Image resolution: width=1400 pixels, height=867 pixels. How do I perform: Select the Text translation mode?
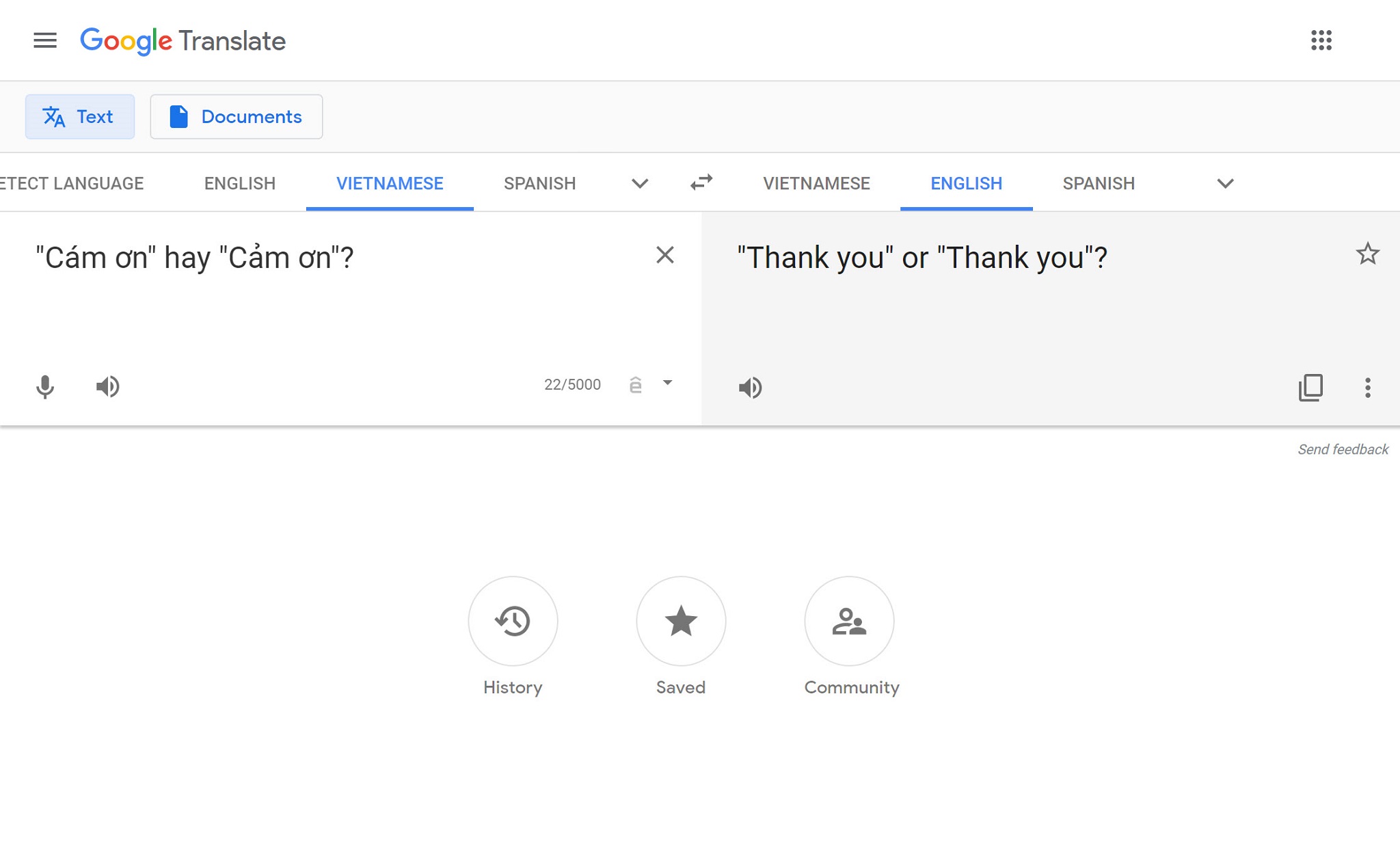[x=80, y=117]
